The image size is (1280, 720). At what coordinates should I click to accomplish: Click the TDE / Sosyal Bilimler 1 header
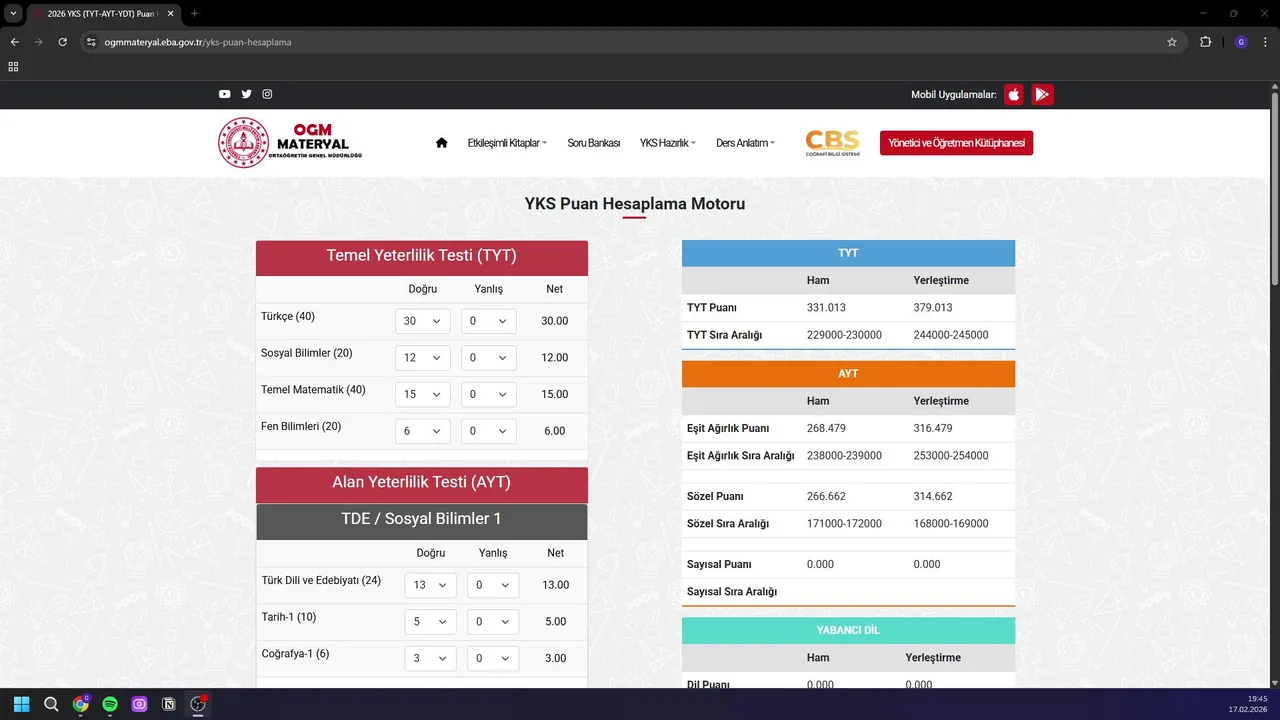(x=422, y=520)
